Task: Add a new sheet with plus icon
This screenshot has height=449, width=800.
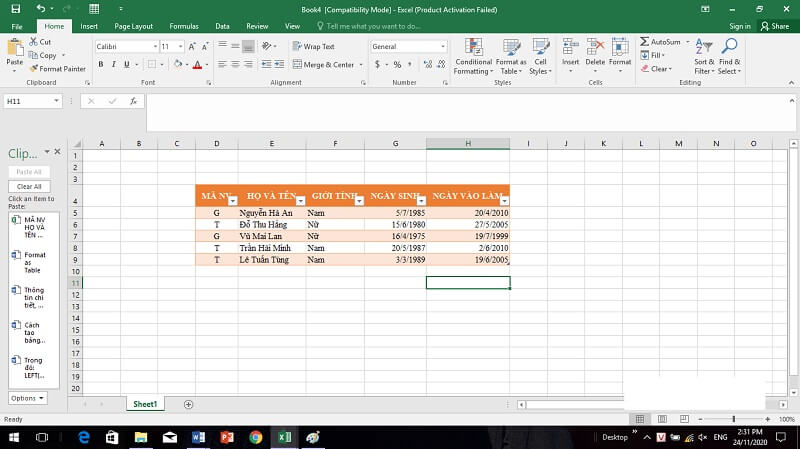Action: pos(188,404)
